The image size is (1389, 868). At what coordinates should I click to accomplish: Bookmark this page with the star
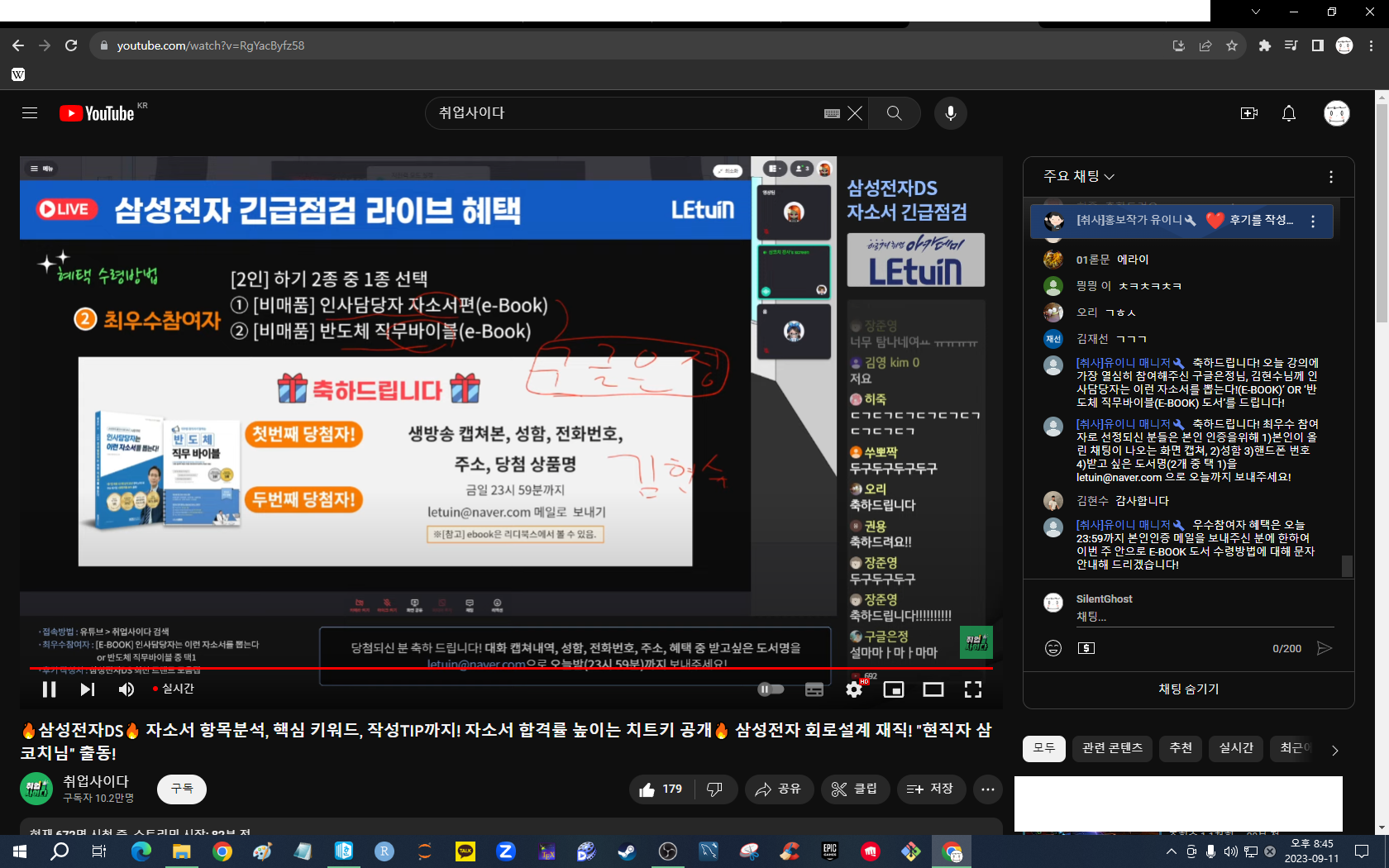click(1232, 45)
